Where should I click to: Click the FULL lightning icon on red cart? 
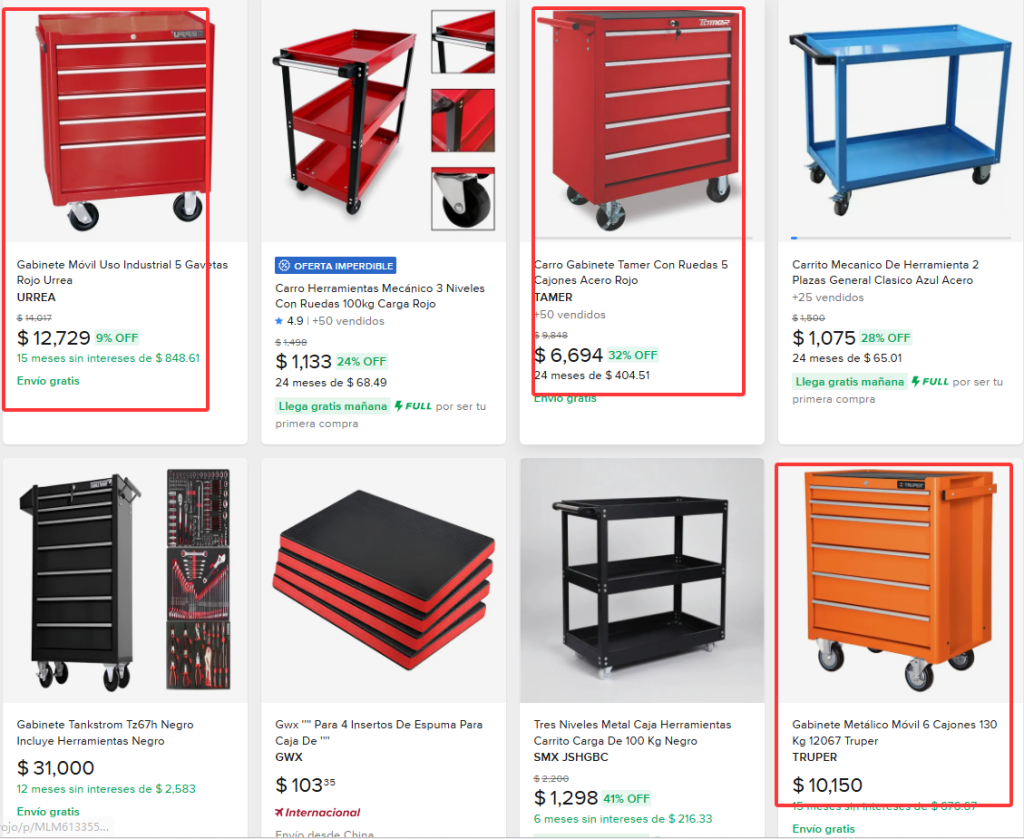coord(399,407)
